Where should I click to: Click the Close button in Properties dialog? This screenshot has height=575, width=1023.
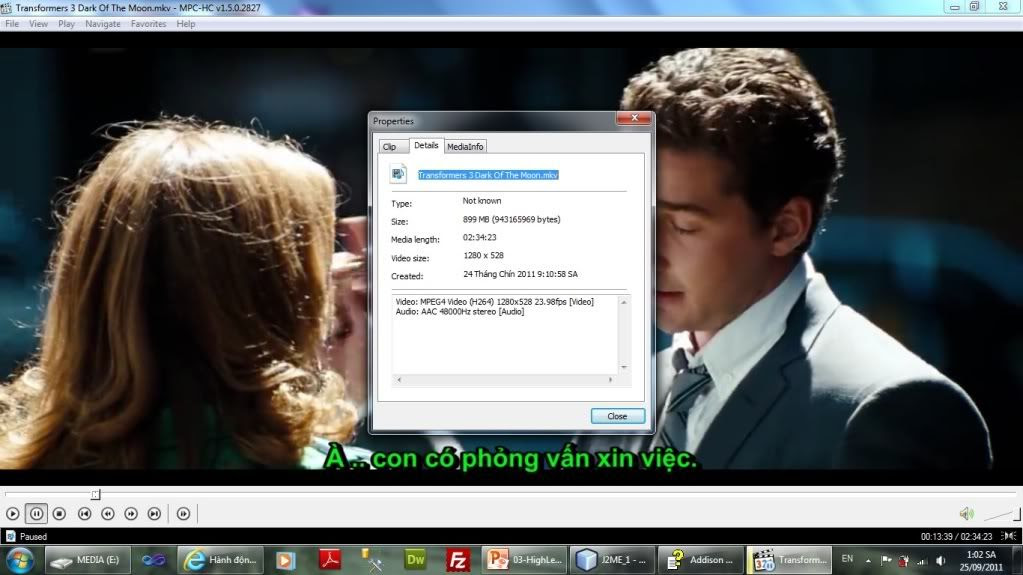pos(617,416)
